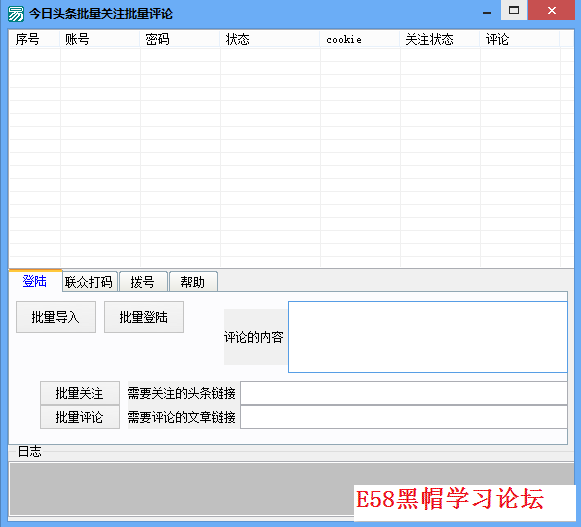The width and height of the screenshot is (581, 527).
Task: Click the 批量关注 button
Action: tap(80, 393)
